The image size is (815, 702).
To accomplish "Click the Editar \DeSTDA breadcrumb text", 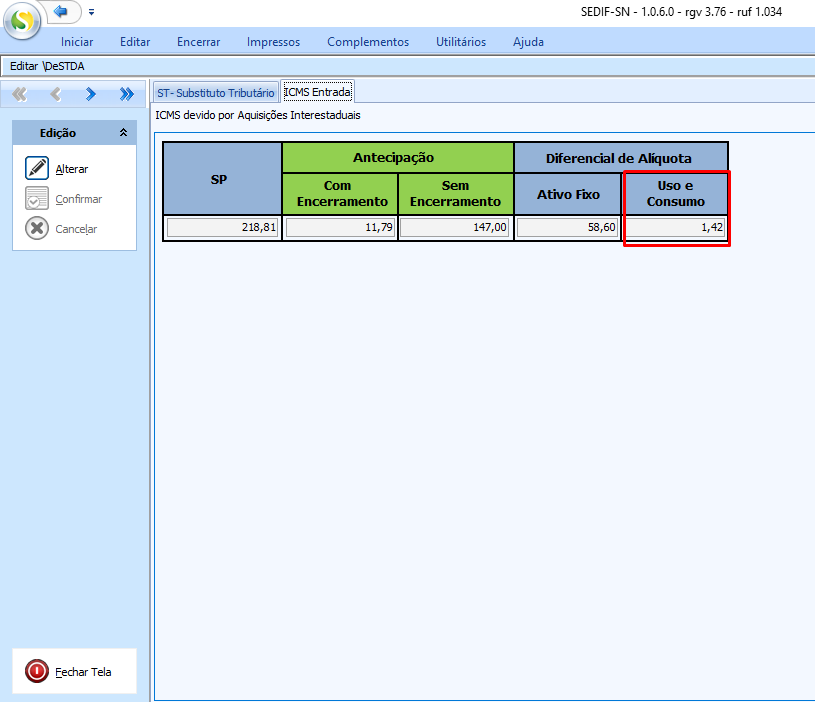I will [x=47, y=66].
